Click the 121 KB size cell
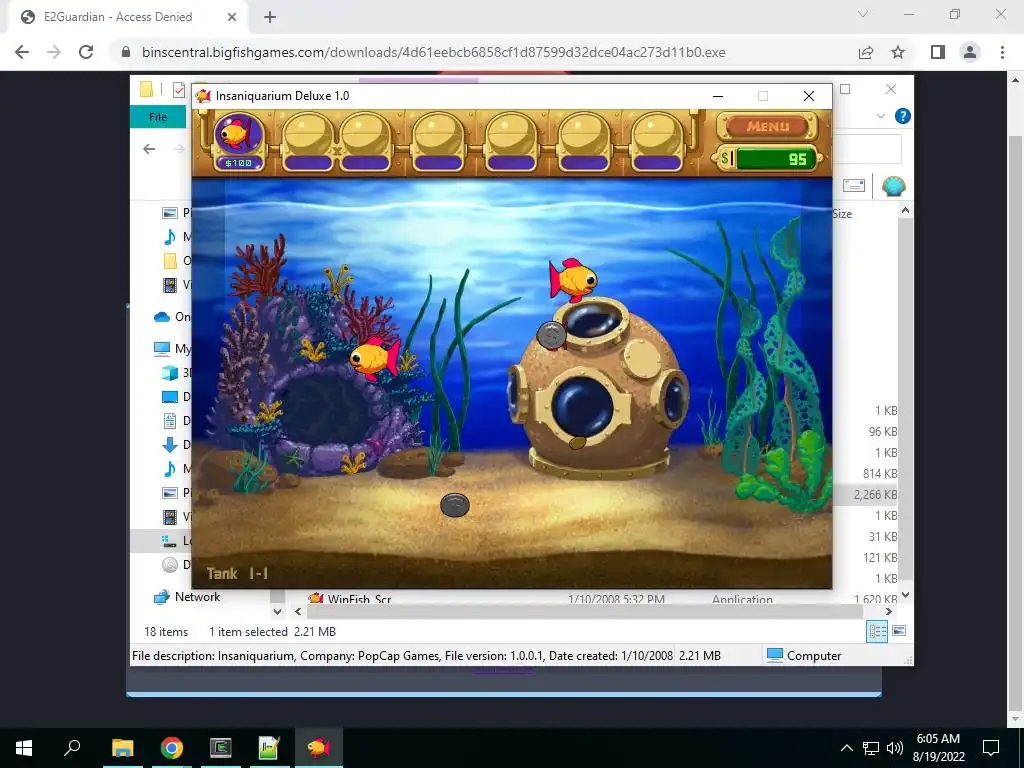This screenshot has width=1024, height=768. tap(880, 557)
